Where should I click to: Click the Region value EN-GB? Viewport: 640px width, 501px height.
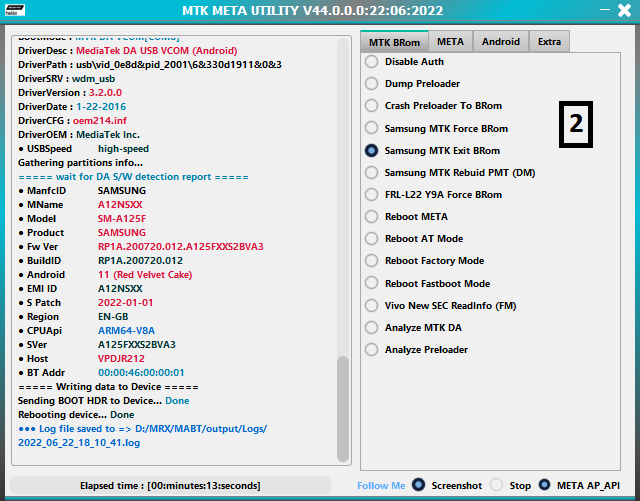(113, 317)
